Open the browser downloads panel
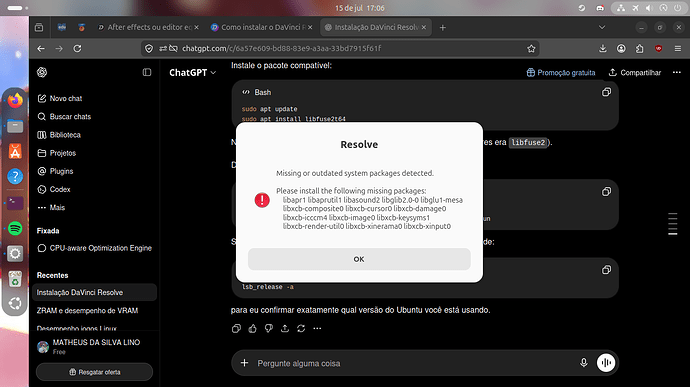Viewport: 690px width, 387px height. coord(602,48)
